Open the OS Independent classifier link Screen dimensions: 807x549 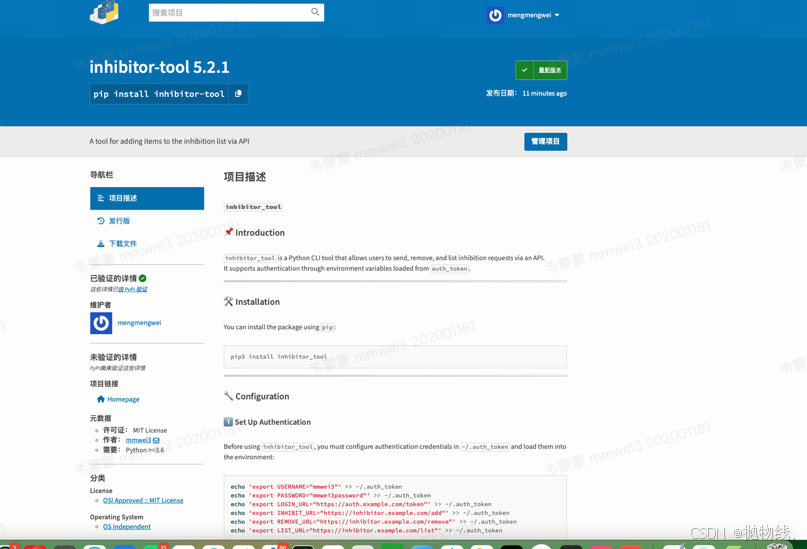(x=127, y=526)
